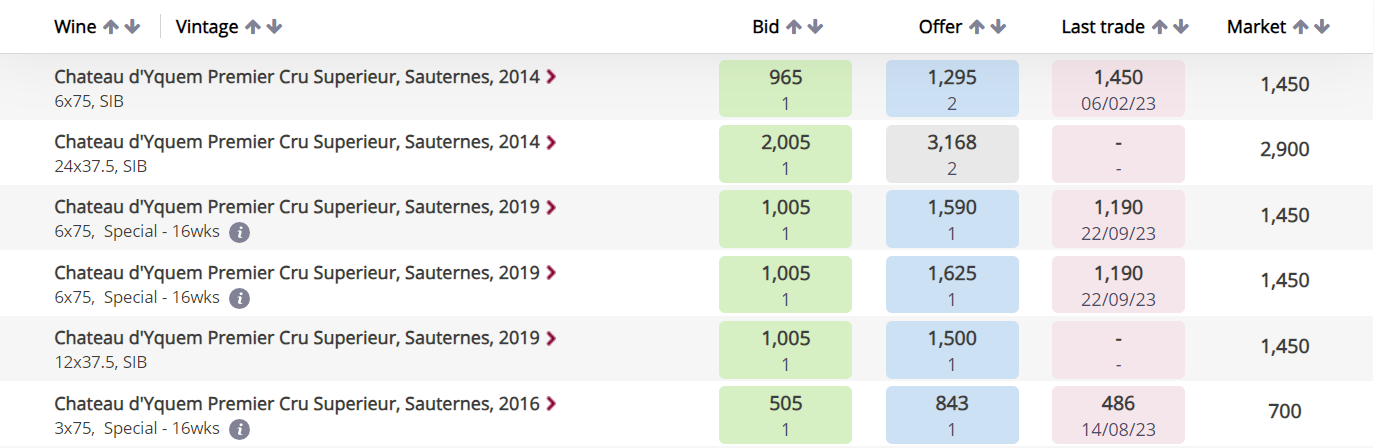Expand red chevron for 2014 24x37.5 SIB wine

coord(551,142)
